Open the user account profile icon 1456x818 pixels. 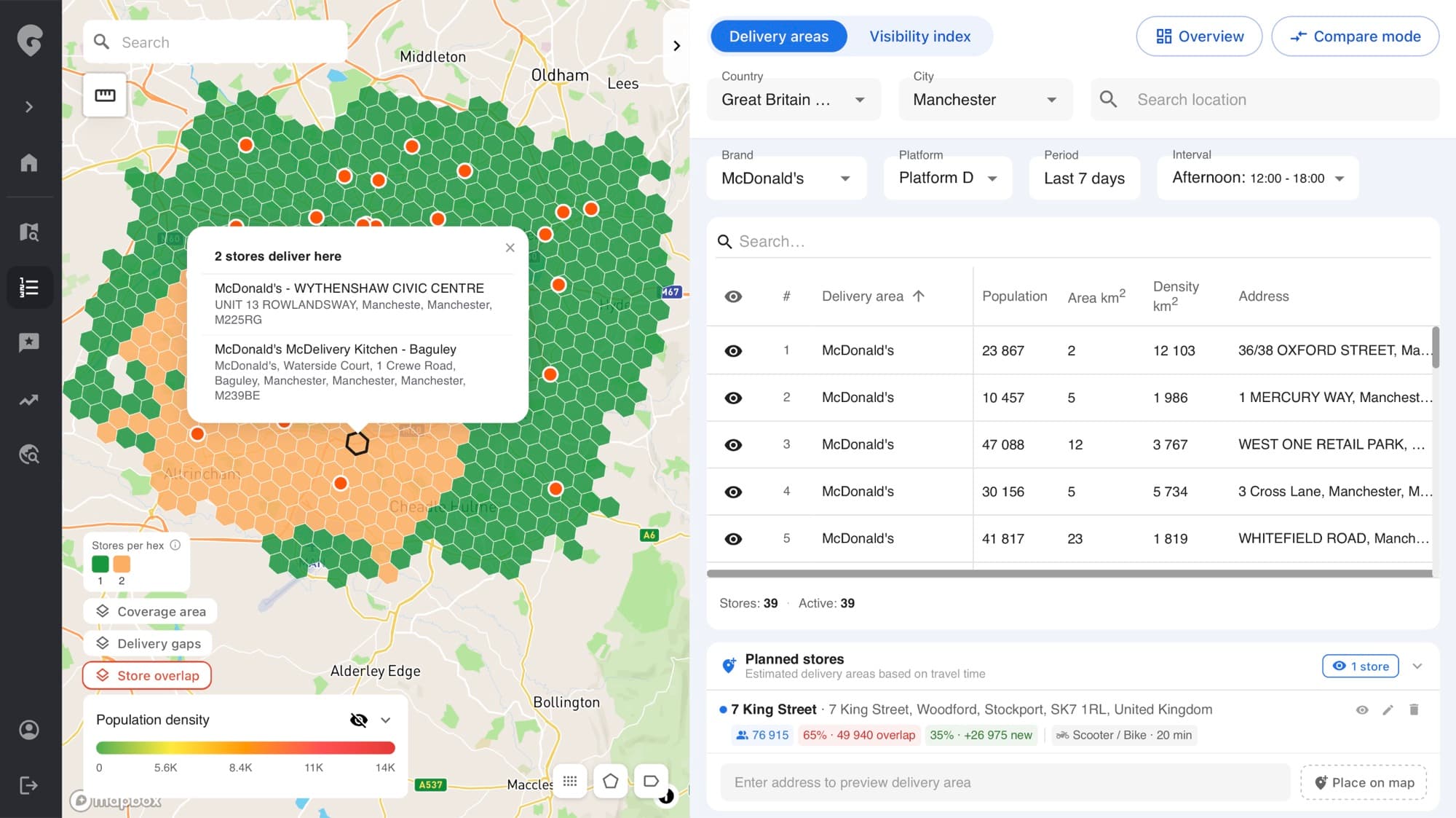[29, 730]
